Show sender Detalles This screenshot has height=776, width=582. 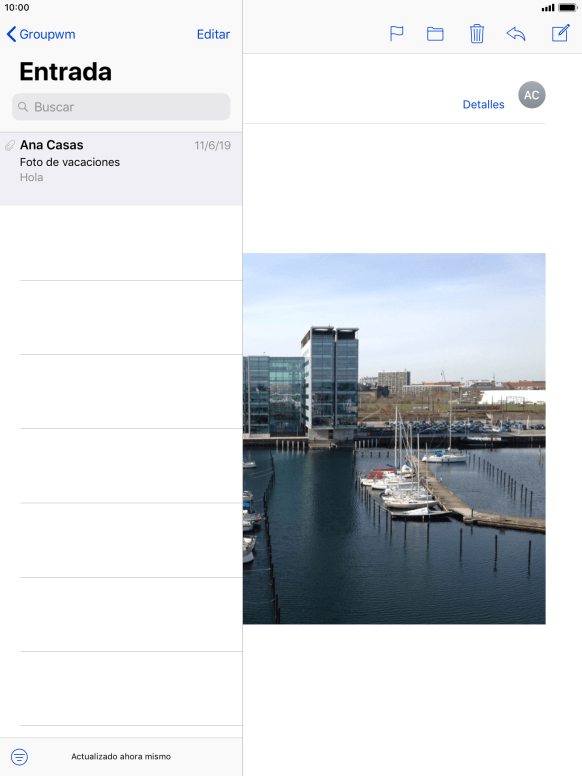click(484, 104)
